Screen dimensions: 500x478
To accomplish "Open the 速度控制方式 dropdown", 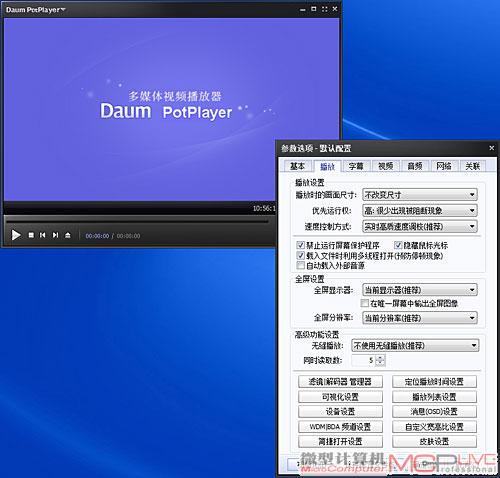I will click(420, 226).
